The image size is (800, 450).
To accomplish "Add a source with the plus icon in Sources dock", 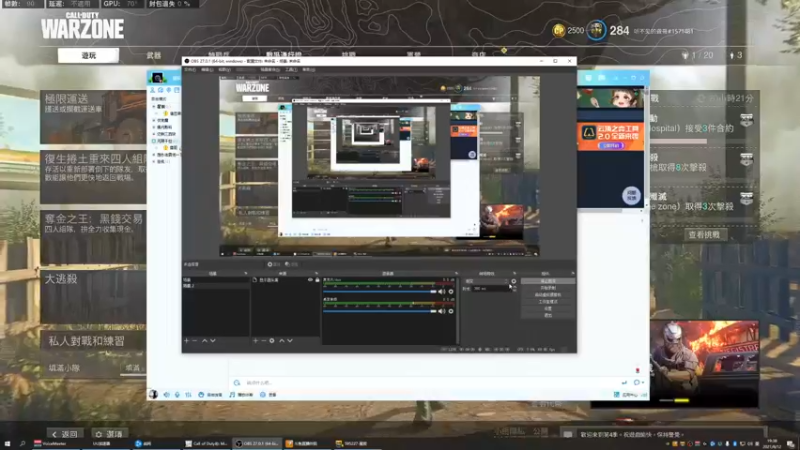I will click(x=256, y=340).
